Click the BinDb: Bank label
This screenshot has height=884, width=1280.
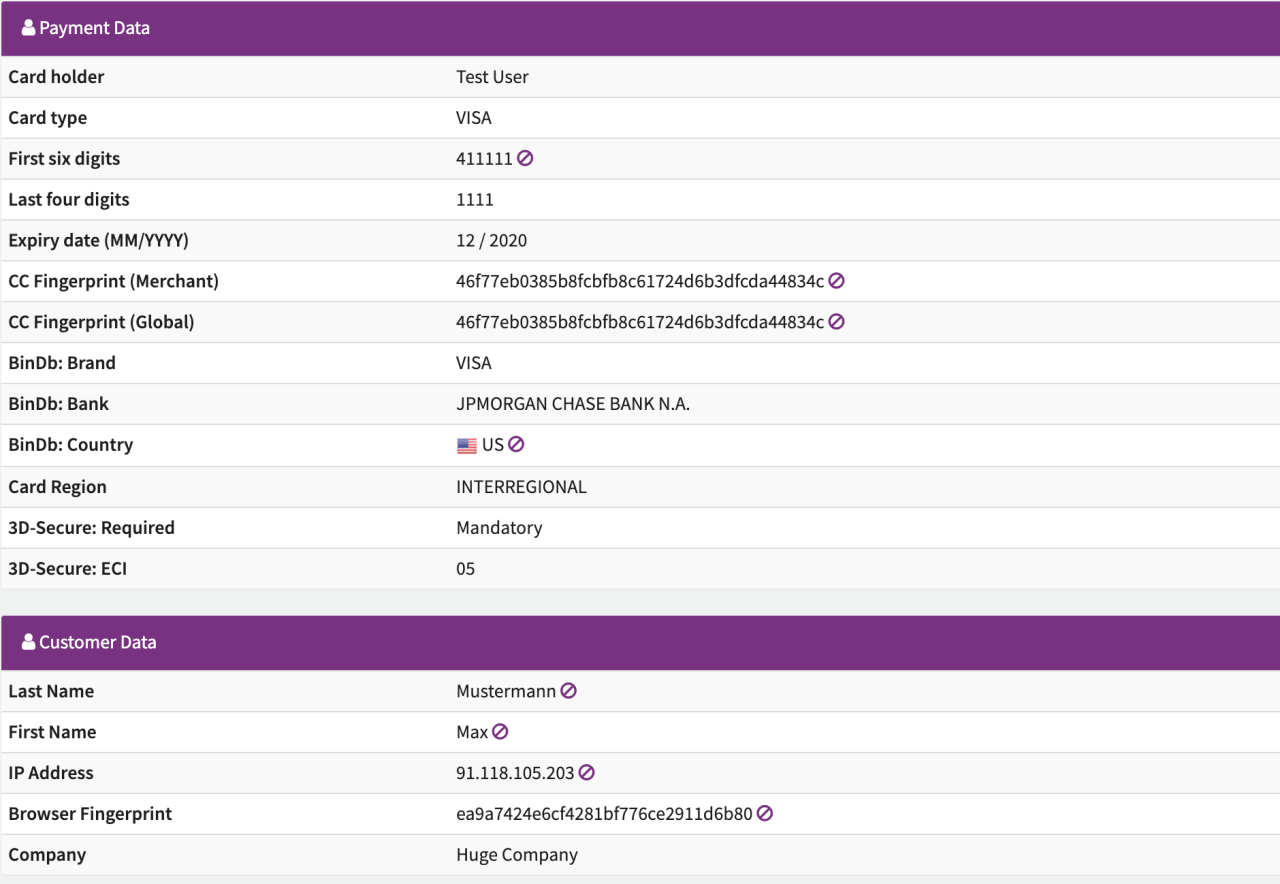(x=59, y=404)
